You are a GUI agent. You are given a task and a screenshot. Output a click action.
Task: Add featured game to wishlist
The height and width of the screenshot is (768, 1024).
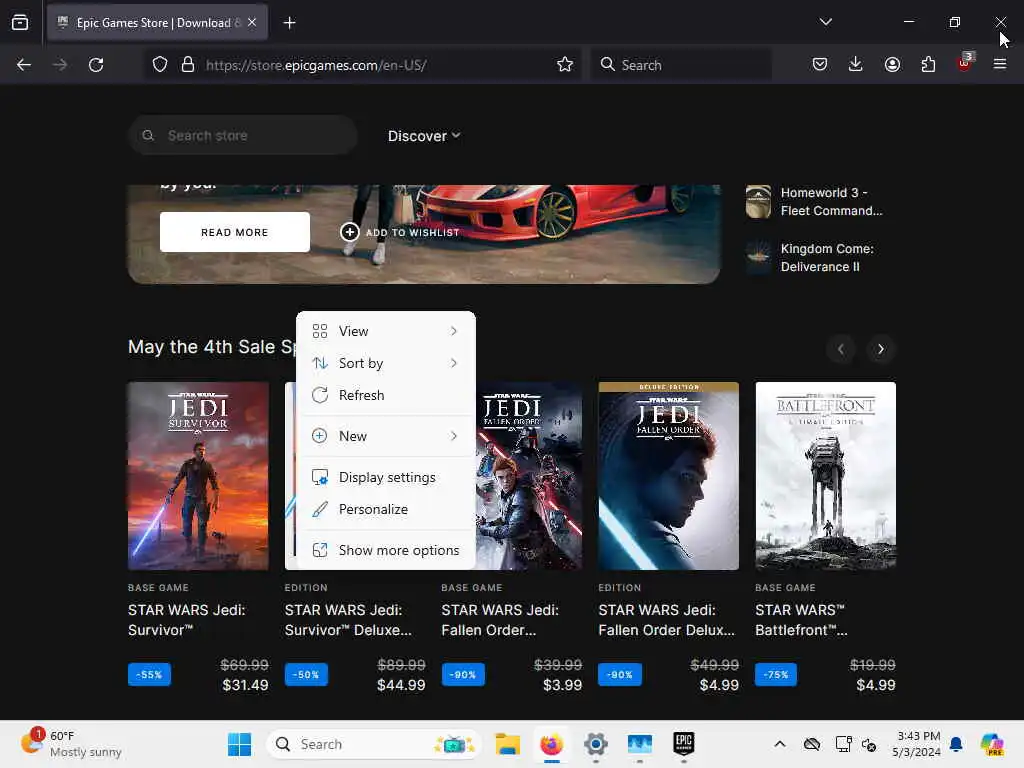point(400,232)
